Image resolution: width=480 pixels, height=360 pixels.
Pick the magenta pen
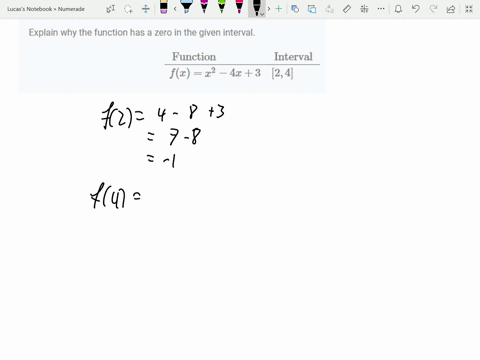pos(204,7)
